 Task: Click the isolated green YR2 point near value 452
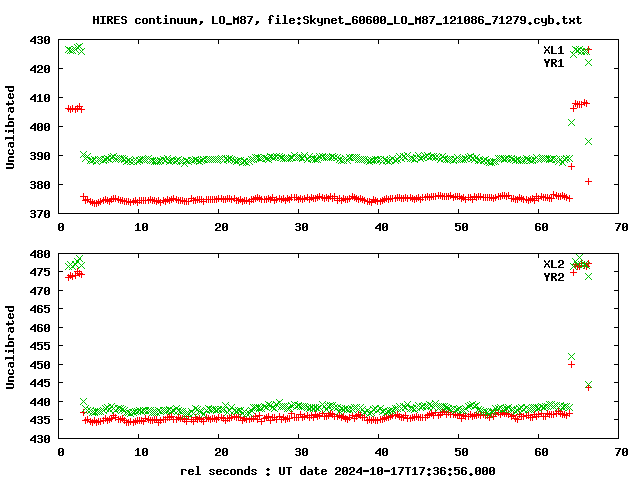tap(571, 356)
